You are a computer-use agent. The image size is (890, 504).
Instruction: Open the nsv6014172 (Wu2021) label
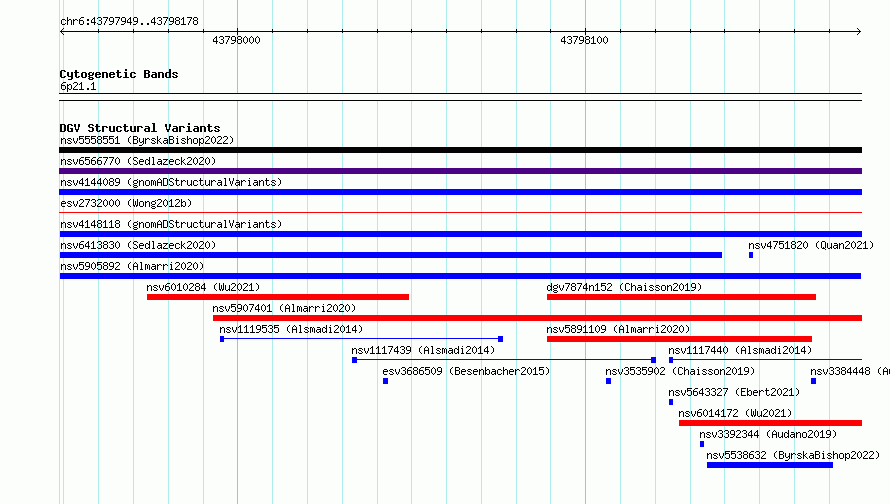tap(735, 413)
